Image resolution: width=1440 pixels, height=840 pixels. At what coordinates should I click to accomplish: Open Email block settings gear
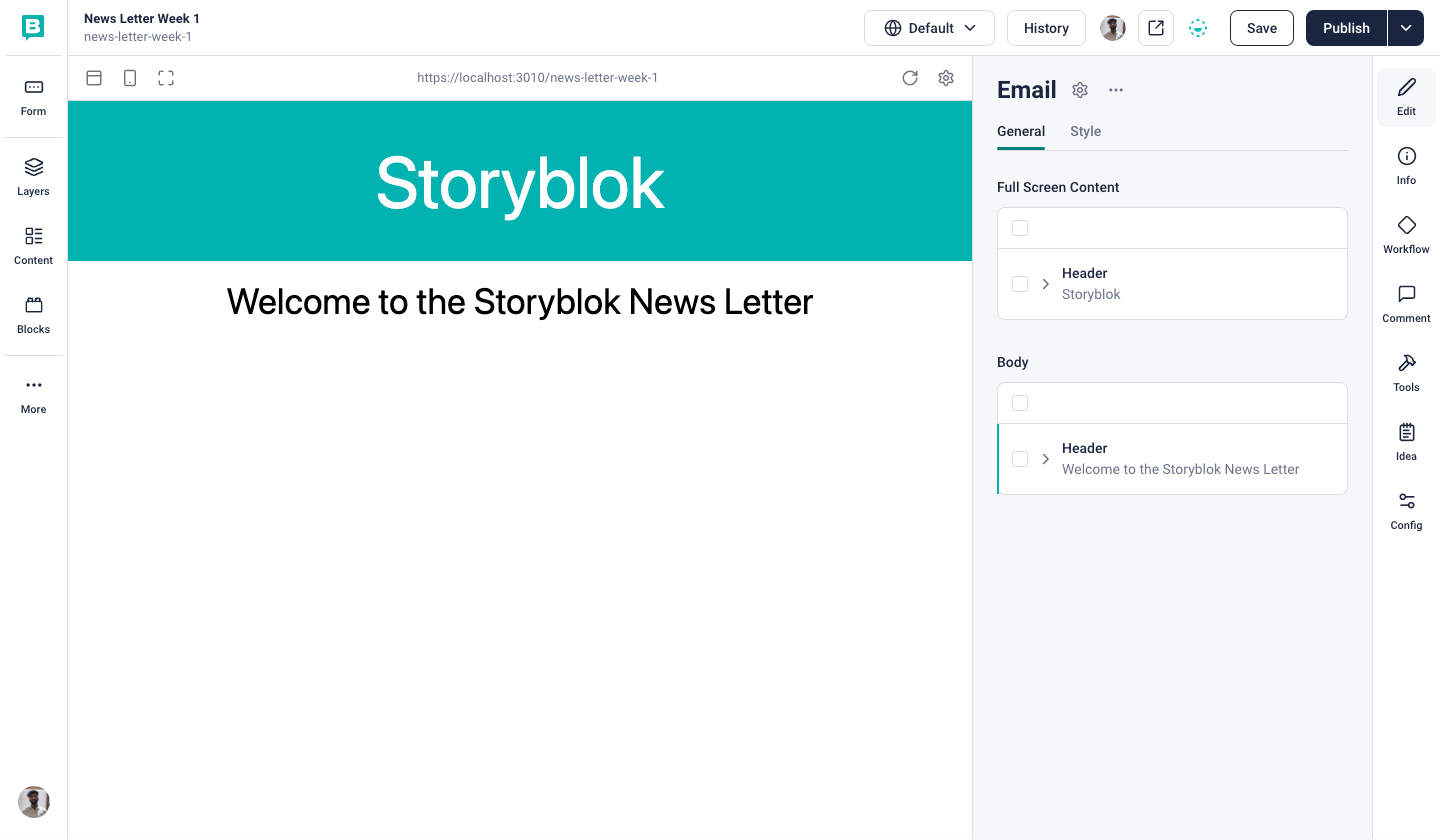coord(1080,90)
